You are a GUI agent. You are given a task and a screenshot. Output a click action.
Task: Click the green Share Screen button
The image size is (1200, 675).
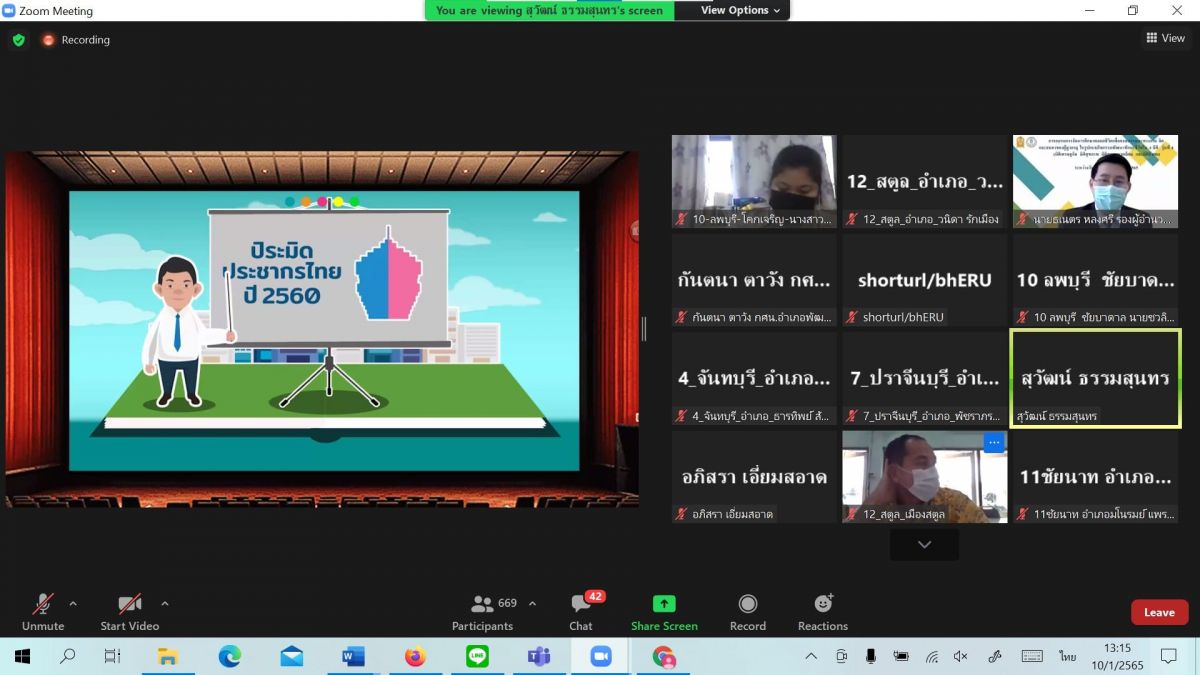point(664,612)
